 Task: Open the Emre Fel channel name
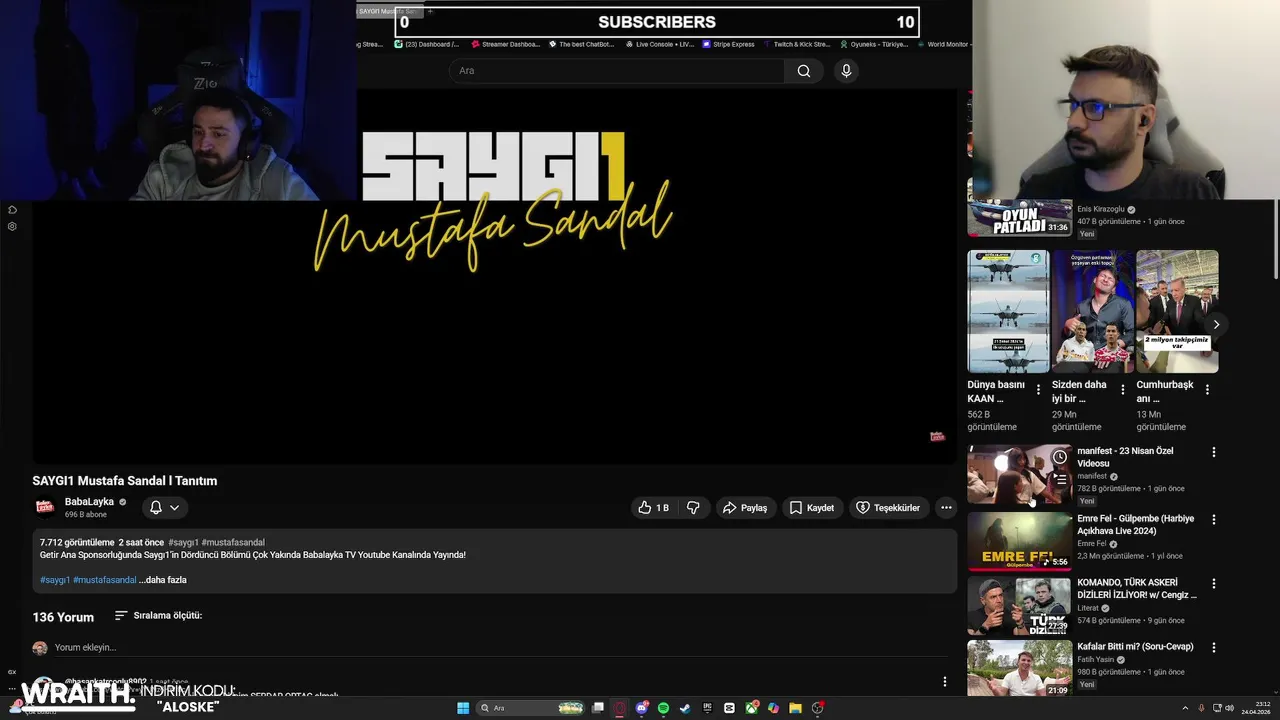point(1092,544)
